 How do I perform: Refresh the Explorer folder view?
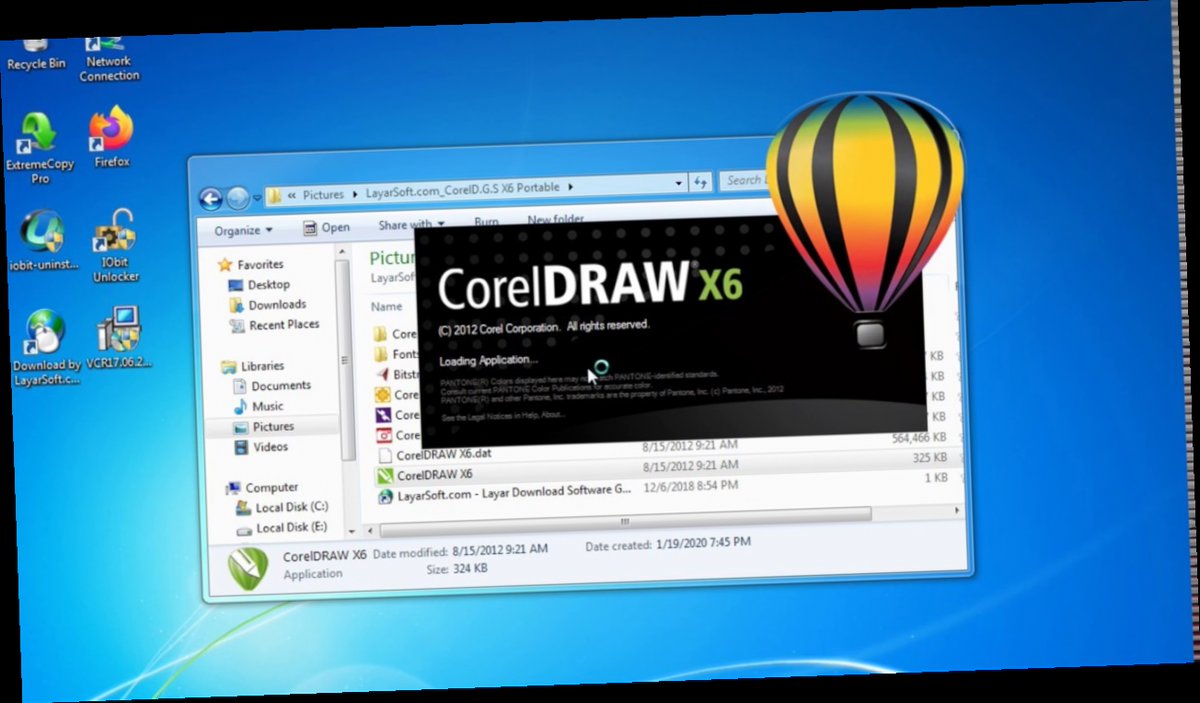click(x=700, y=182)
